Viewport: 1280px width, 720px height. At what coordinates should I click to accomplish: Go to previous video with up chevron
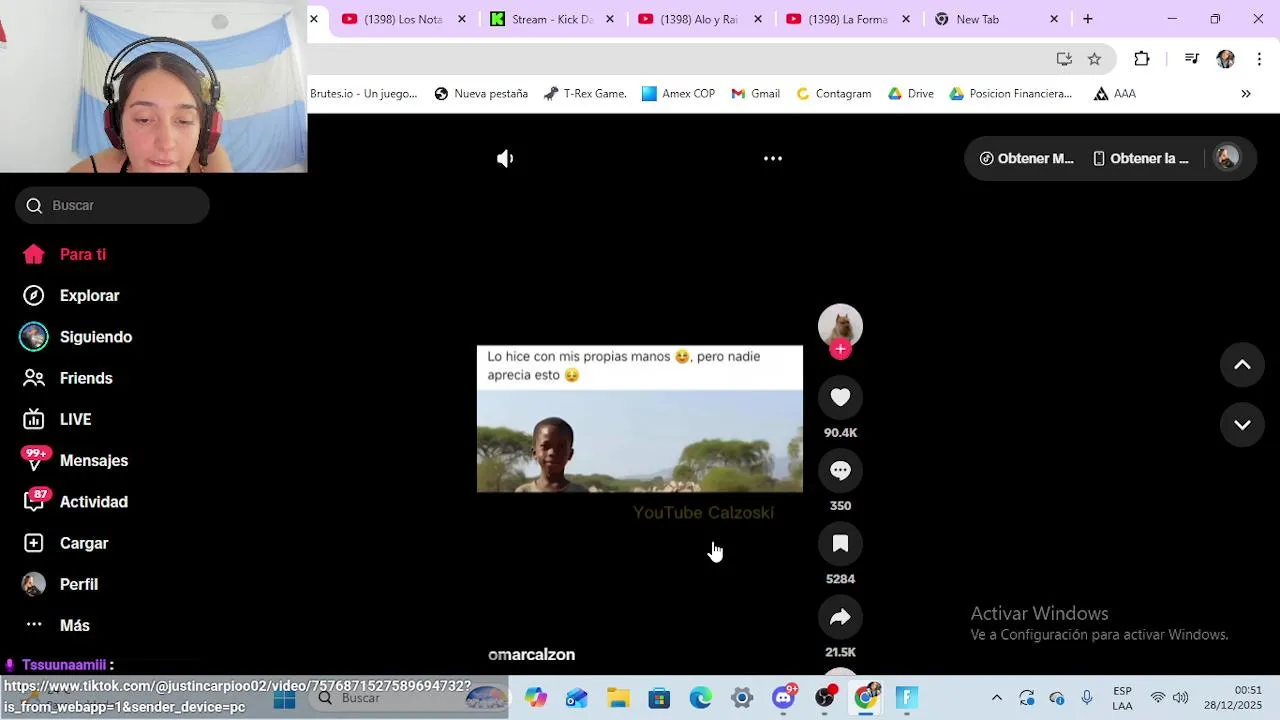pos(1242,365)
